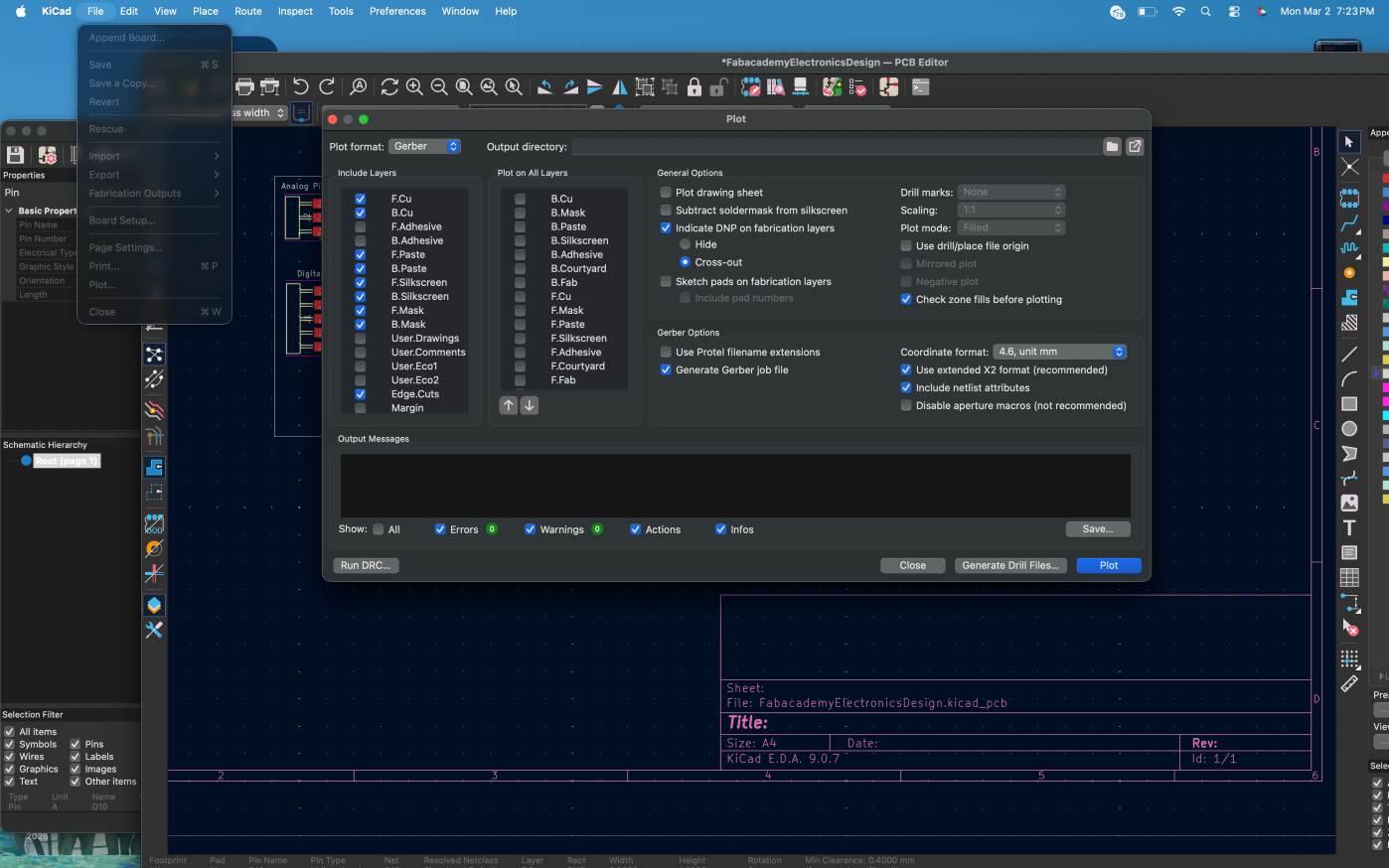The width and height of the screenshot is (1389, 868).
Task: Select the Hide radio button for DNP
Action: (685, 244)
